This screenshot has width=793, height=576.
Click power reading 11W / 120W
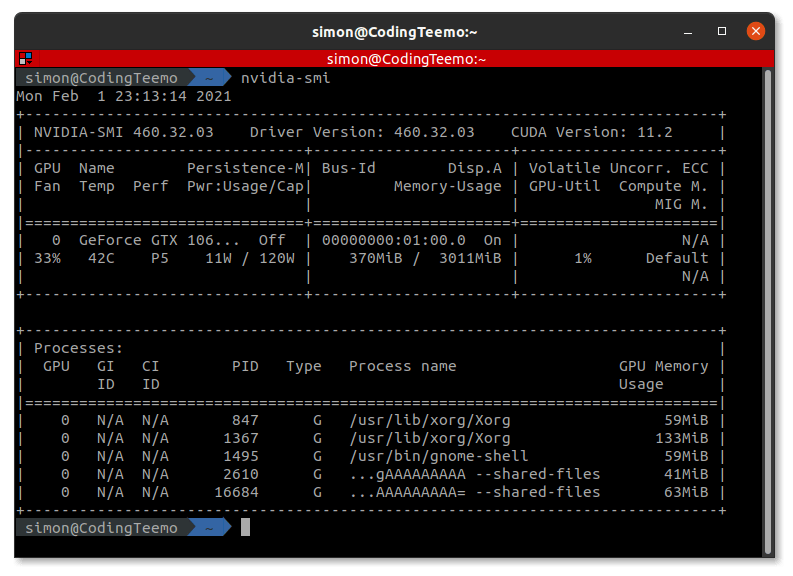(x=250, y=258)
